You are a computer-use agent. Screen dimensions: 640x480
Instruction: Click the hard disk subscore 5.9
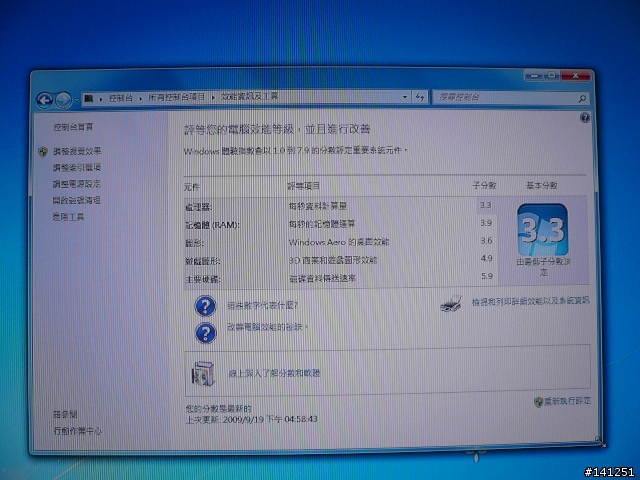pyautogui.click(x=487, y=276)
